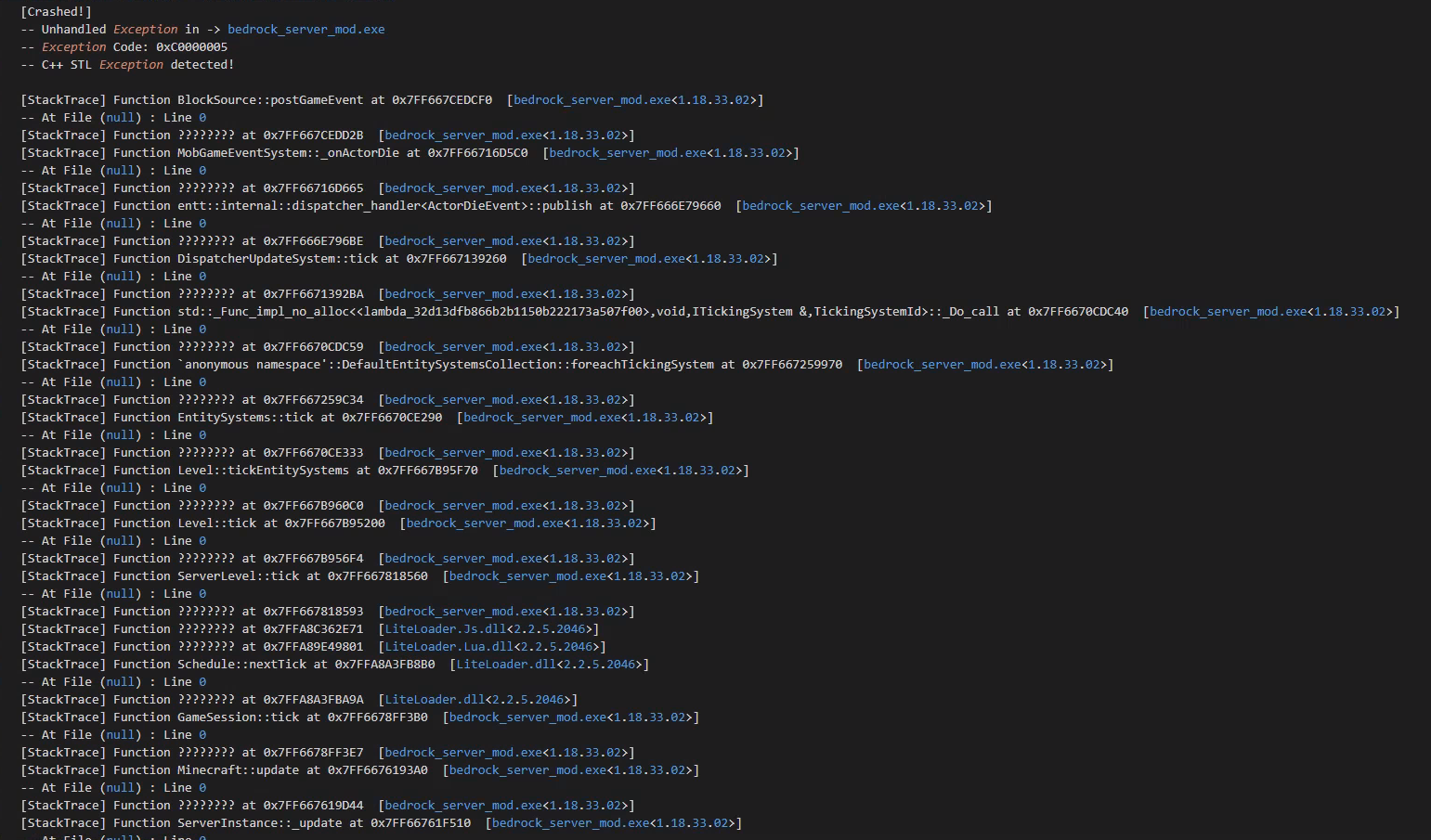Click address 0x7FF666E79660
Screen dimensions: 1431x840
[x=670, y=206]
